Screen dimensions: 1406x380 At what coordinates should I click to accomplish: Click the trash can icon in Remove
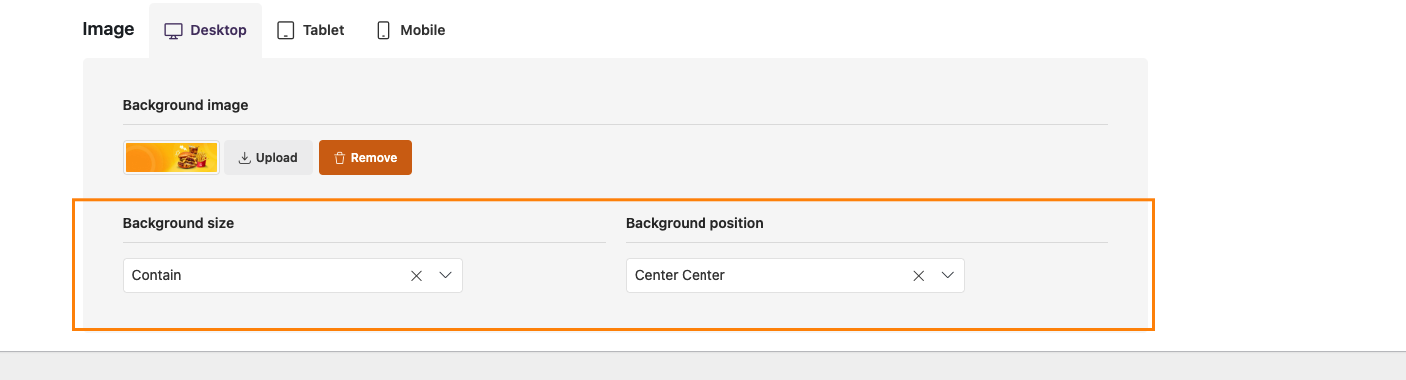340,158
